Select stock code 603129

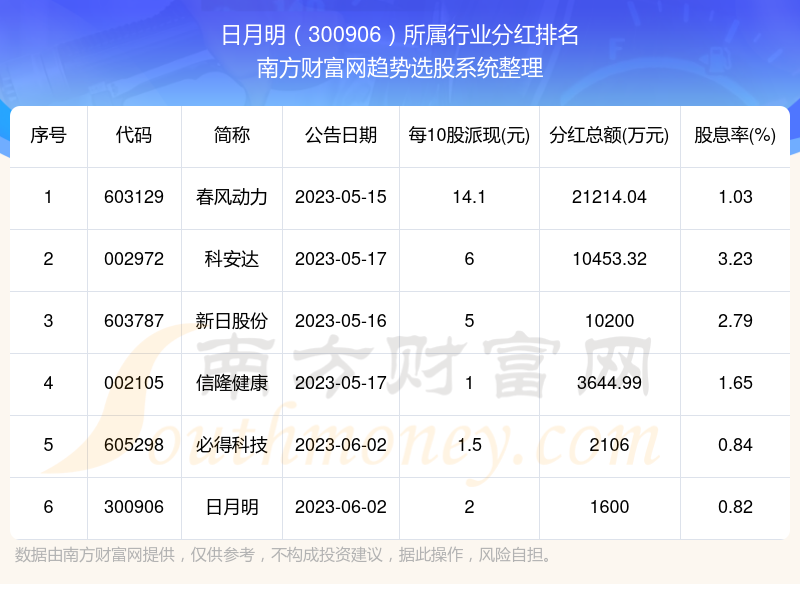point(134,197)
